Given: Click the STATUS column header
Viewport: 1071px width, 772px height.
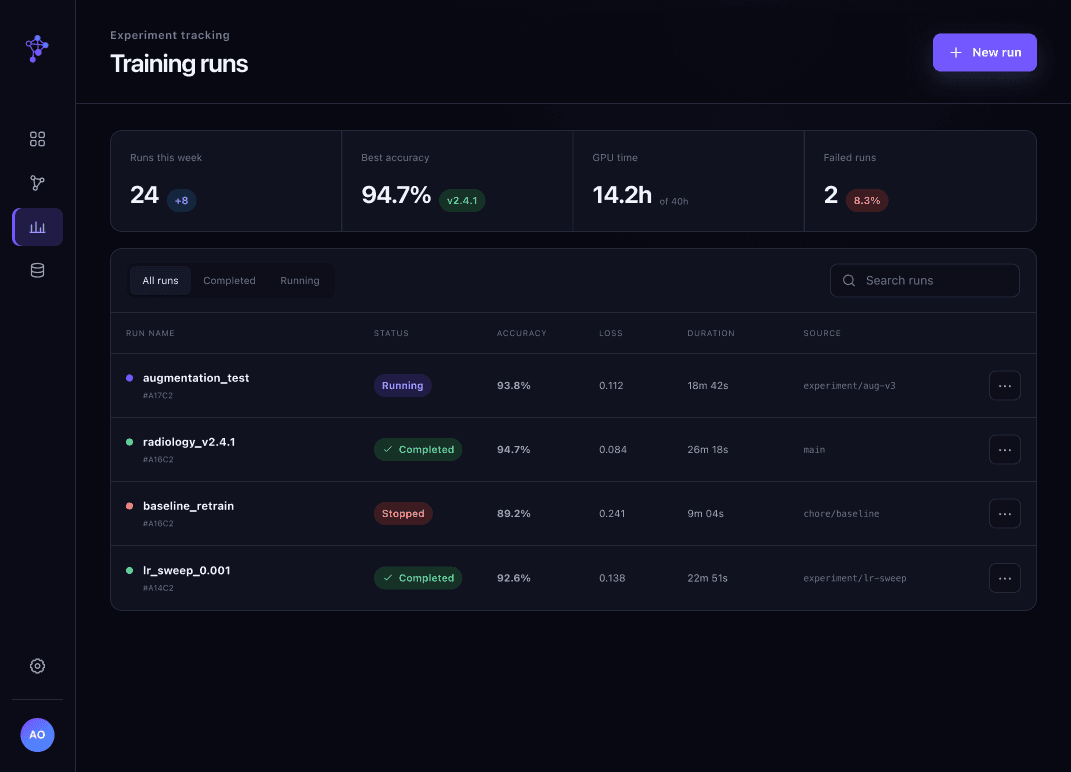Looking at the screenshot, I should pos(391,333).
